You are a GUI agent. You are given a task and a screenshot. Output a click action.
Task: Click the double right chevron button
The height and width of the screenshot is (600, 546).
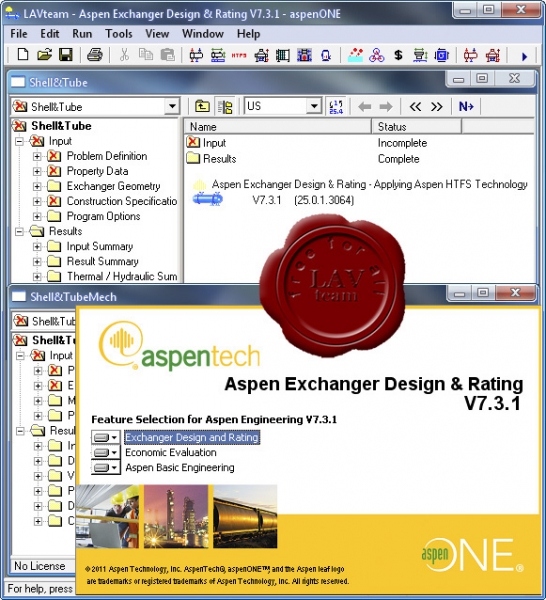point(437,106)
